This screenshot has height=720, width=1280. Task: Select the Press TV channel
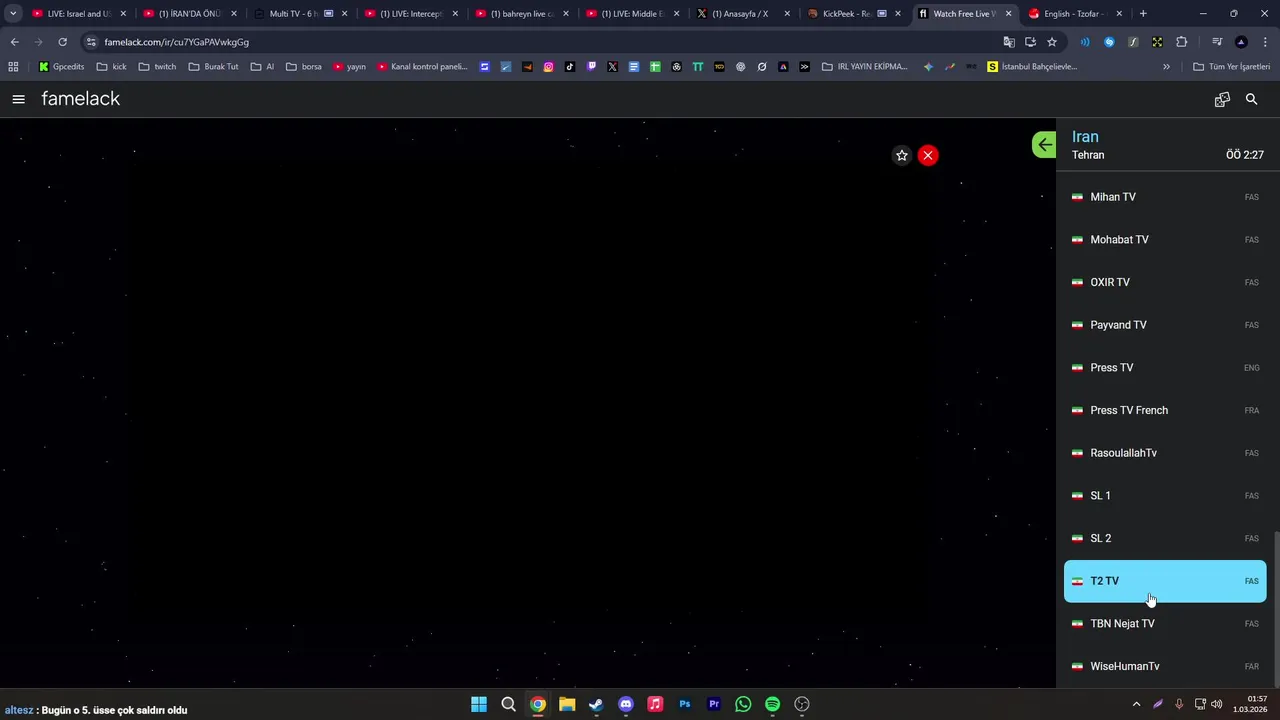pos(1165,368)
